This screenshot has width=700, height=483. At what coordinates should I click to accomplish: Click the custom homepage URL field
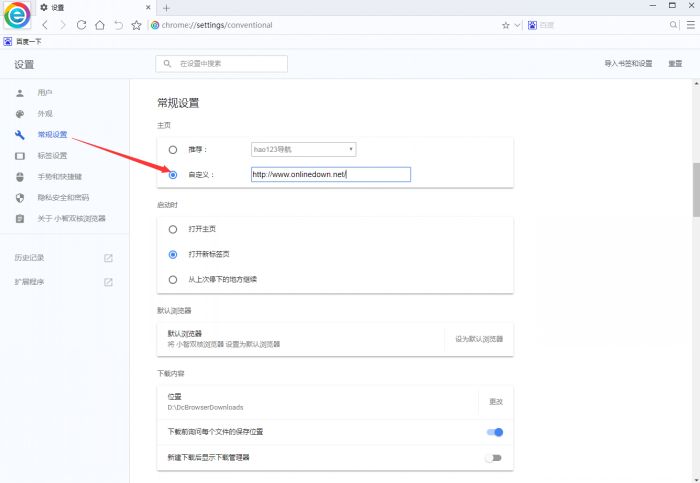tap(330, 175)
